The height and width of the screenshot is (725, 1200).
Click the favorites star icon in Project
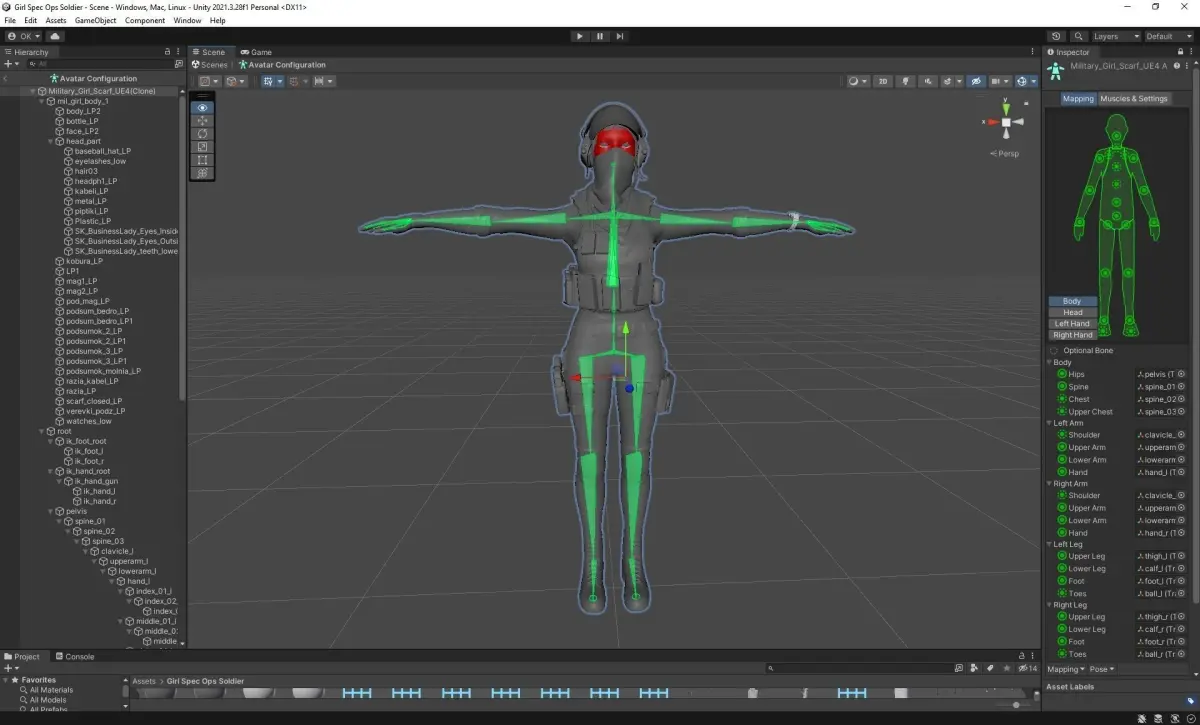click(1006, 668)
